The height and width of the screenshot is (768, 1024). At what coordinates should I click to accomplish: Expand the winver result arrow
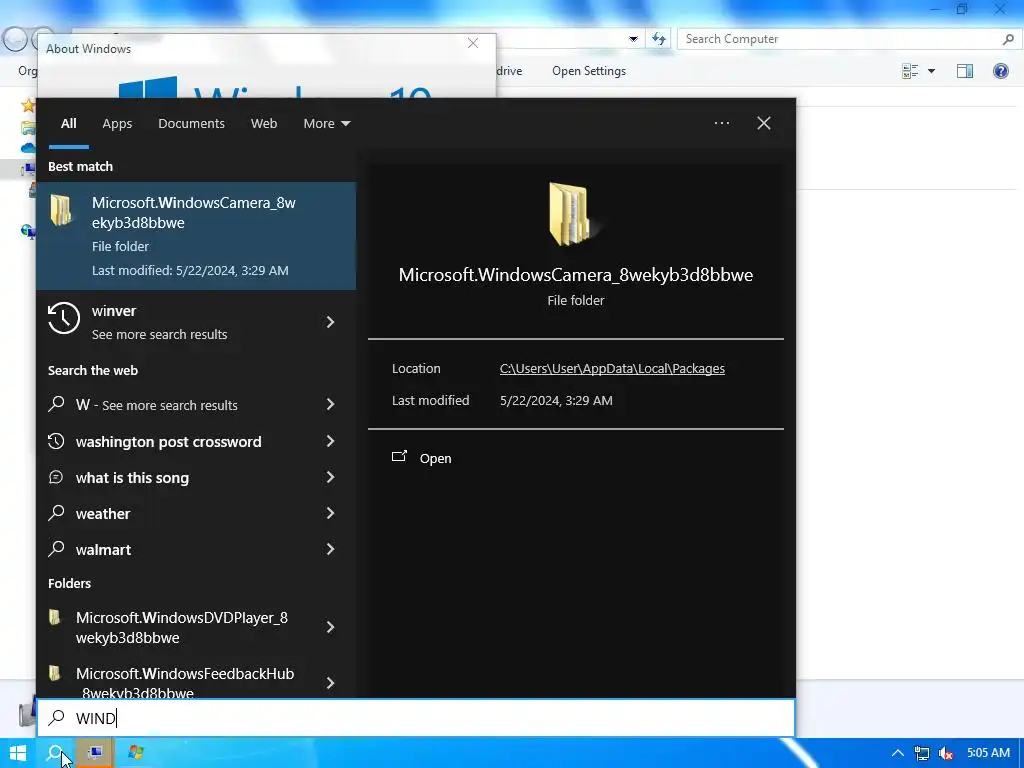(x=330, y=322)
